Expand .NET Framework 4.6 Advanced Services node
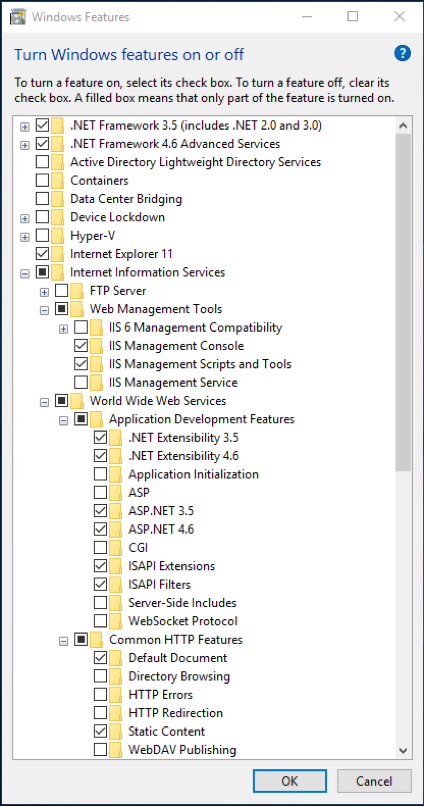424x806 pixels. tap(25, 144)
